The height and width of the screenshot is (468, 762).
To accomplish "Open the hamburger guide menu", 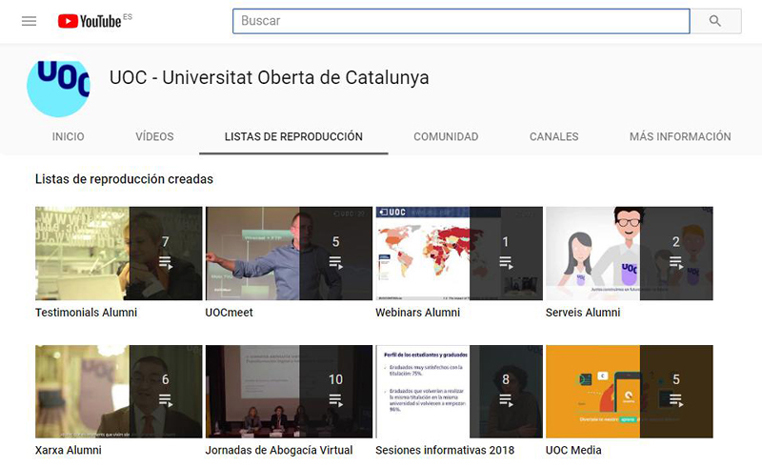I will tap(29, 21).
